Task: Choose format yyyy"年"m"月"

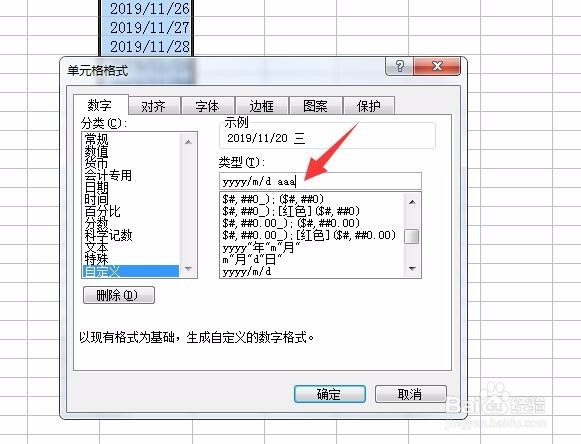Action: [313, 247]
